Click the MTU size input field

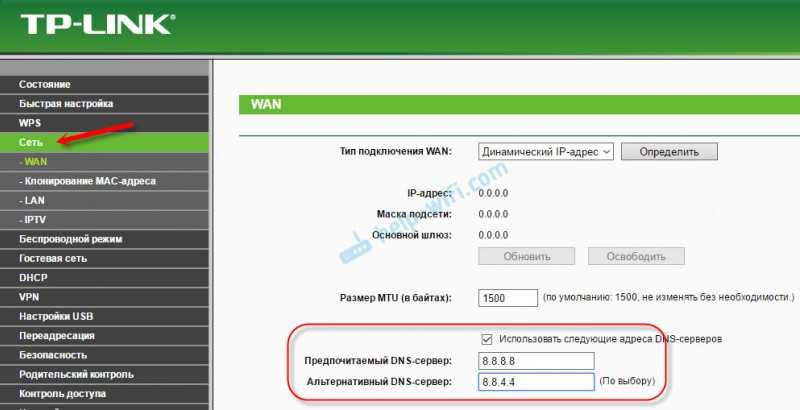click(x=508, y=298)
